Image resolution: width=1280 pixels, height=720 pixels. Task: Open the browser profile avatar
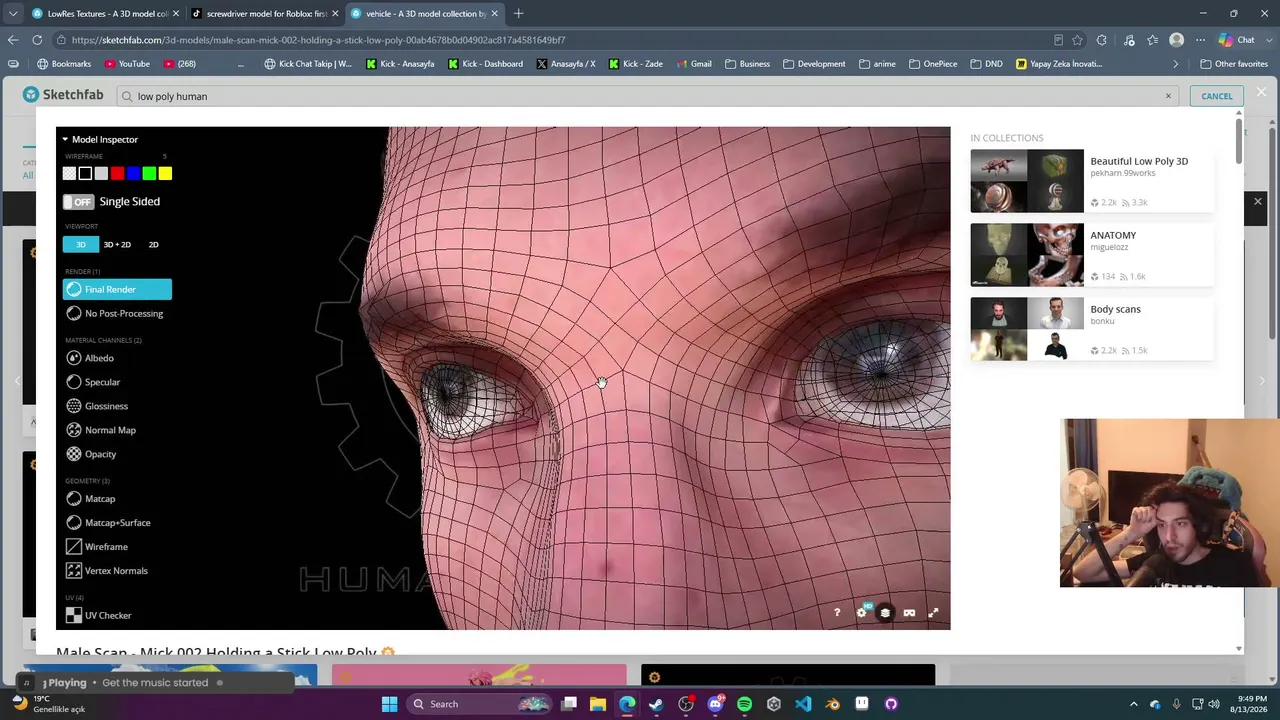click(1176, 40)
